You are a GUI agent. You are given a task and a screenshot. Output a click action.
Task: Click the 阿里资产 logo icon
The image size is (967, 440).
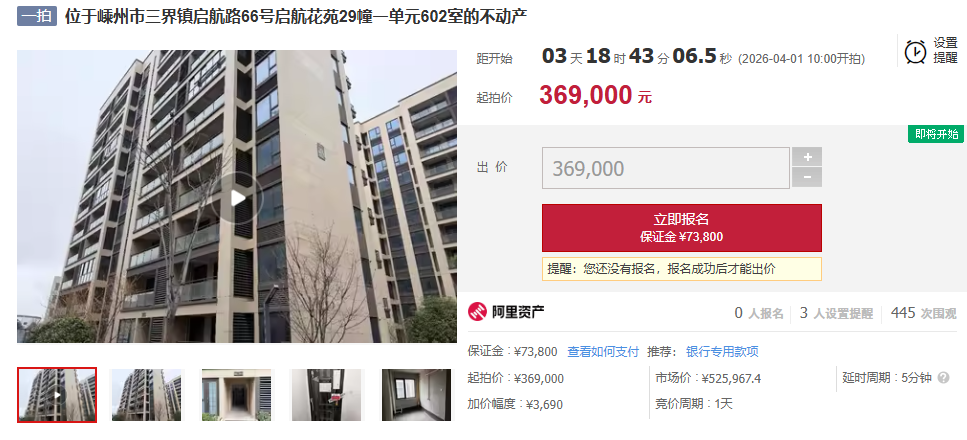[x=477, y=312]
